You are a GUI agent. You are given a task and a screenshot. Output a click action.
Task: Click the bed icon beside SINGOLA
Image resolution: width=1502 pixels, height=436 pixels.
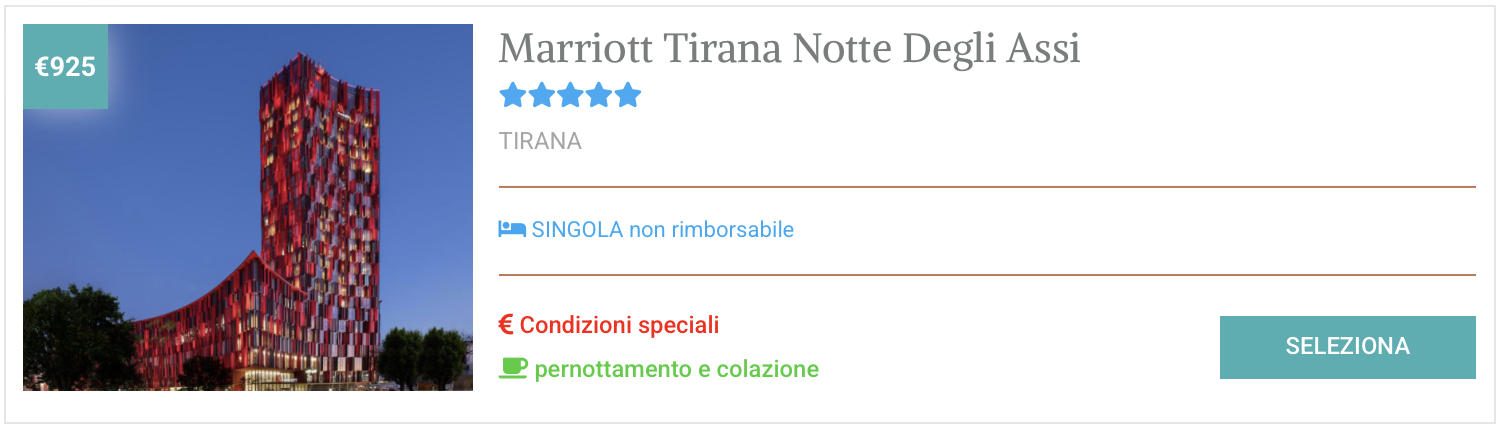click(512, 229)
